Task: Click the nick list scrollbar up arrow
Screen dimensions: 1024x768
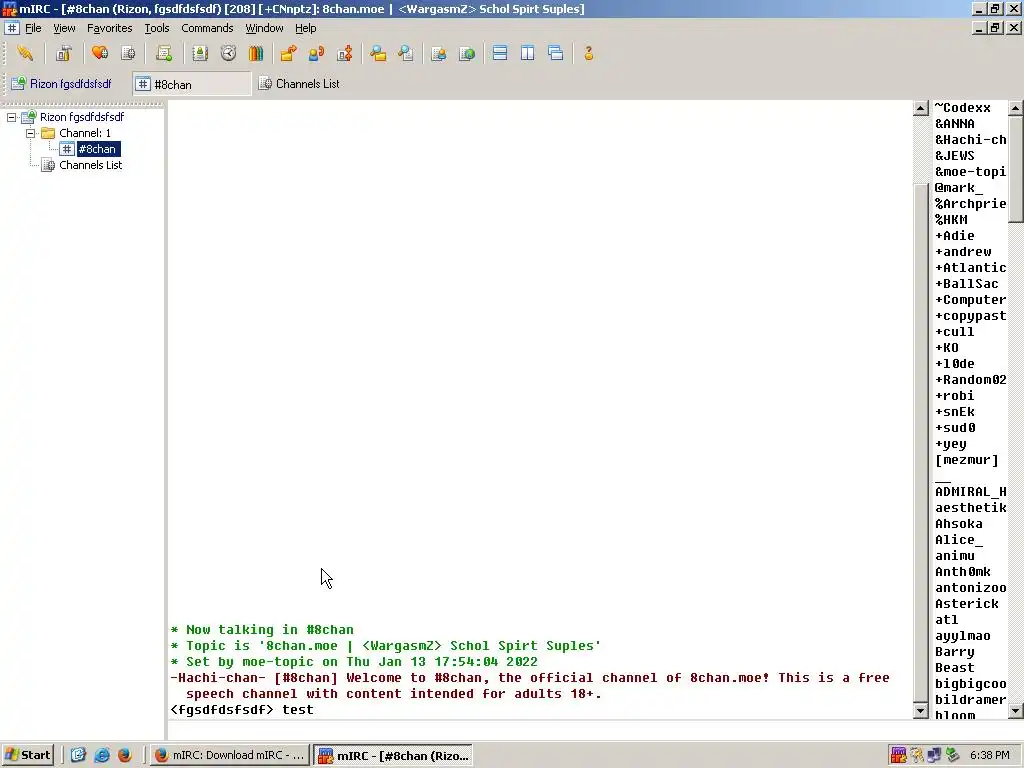Action: tap(1016, 108)
